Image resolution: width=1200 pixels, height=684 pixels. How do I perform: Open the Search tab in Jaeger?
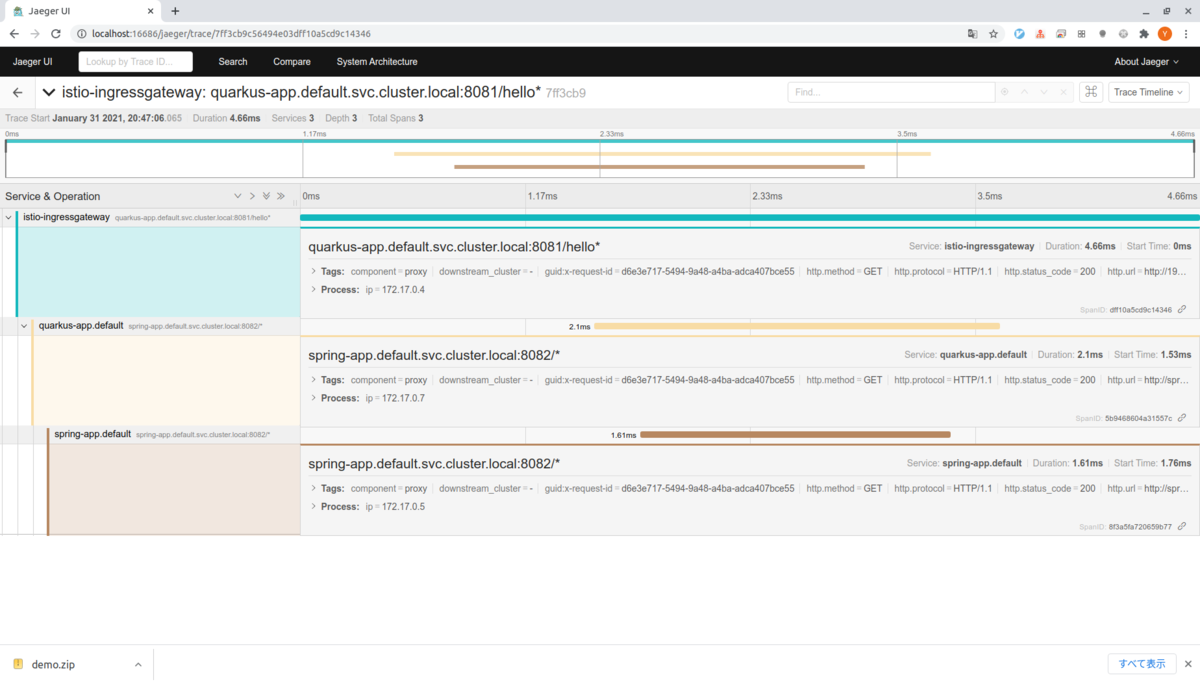[x=233, y=61]
